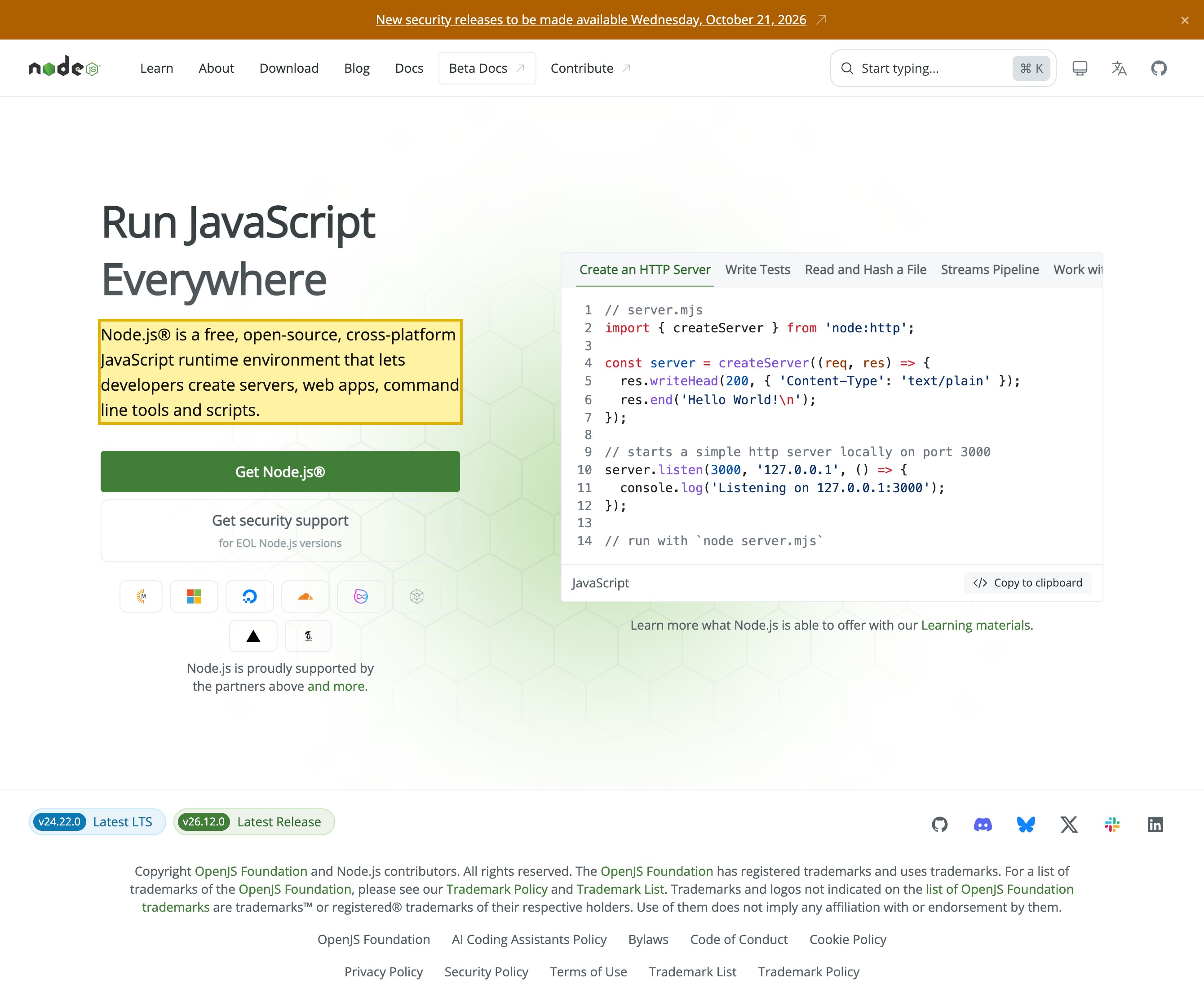Open the Contribute external link
Viewport: 1204px width, 1006px height.
[590, 68]
